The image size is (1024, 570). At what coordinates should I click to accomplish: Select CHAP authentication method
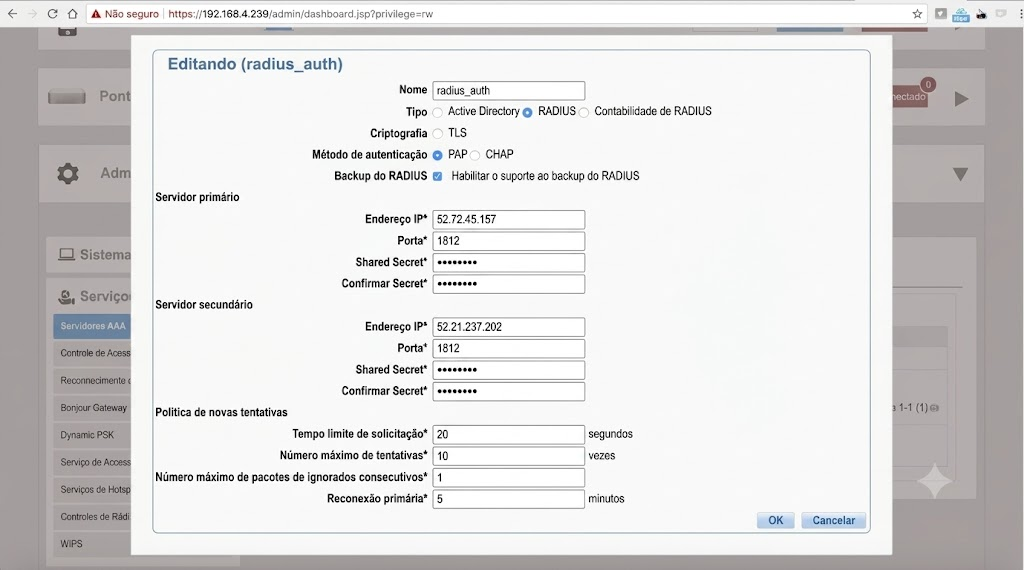[475, 155]
